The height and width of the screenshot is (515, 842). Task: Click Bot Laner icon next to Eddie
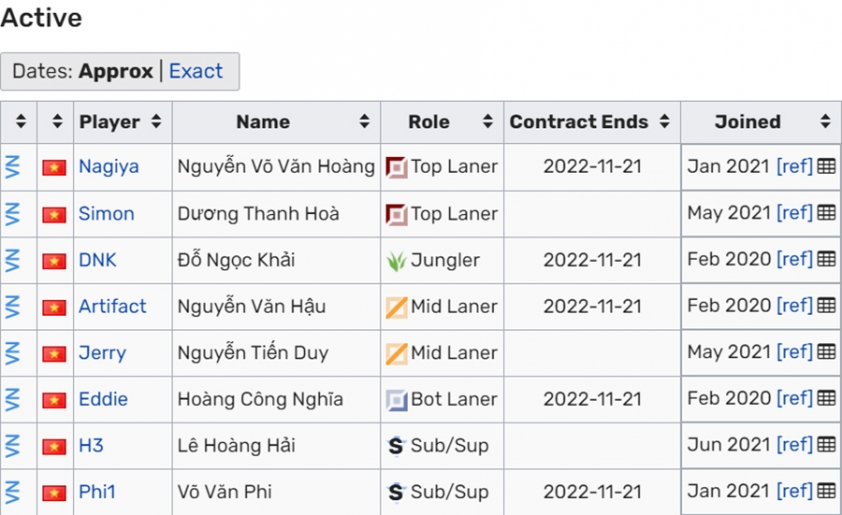(x=396, y=400)
